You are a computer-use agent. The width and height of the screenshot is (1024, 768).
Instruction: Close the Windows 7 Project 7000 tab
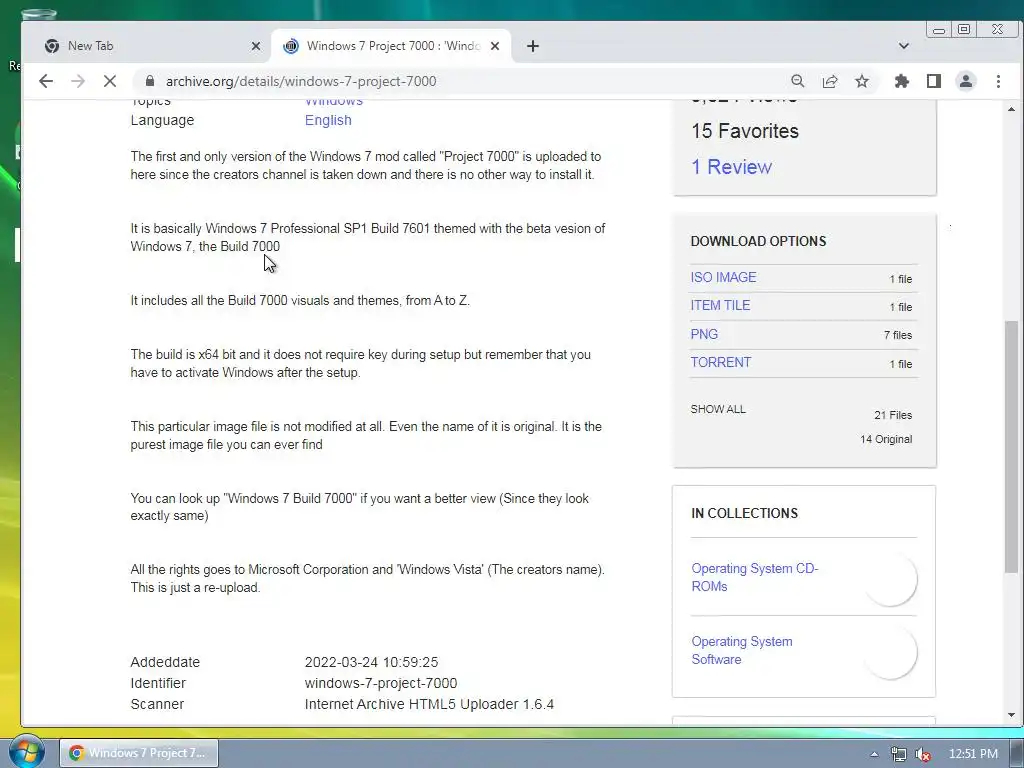(x=495, y=46)
